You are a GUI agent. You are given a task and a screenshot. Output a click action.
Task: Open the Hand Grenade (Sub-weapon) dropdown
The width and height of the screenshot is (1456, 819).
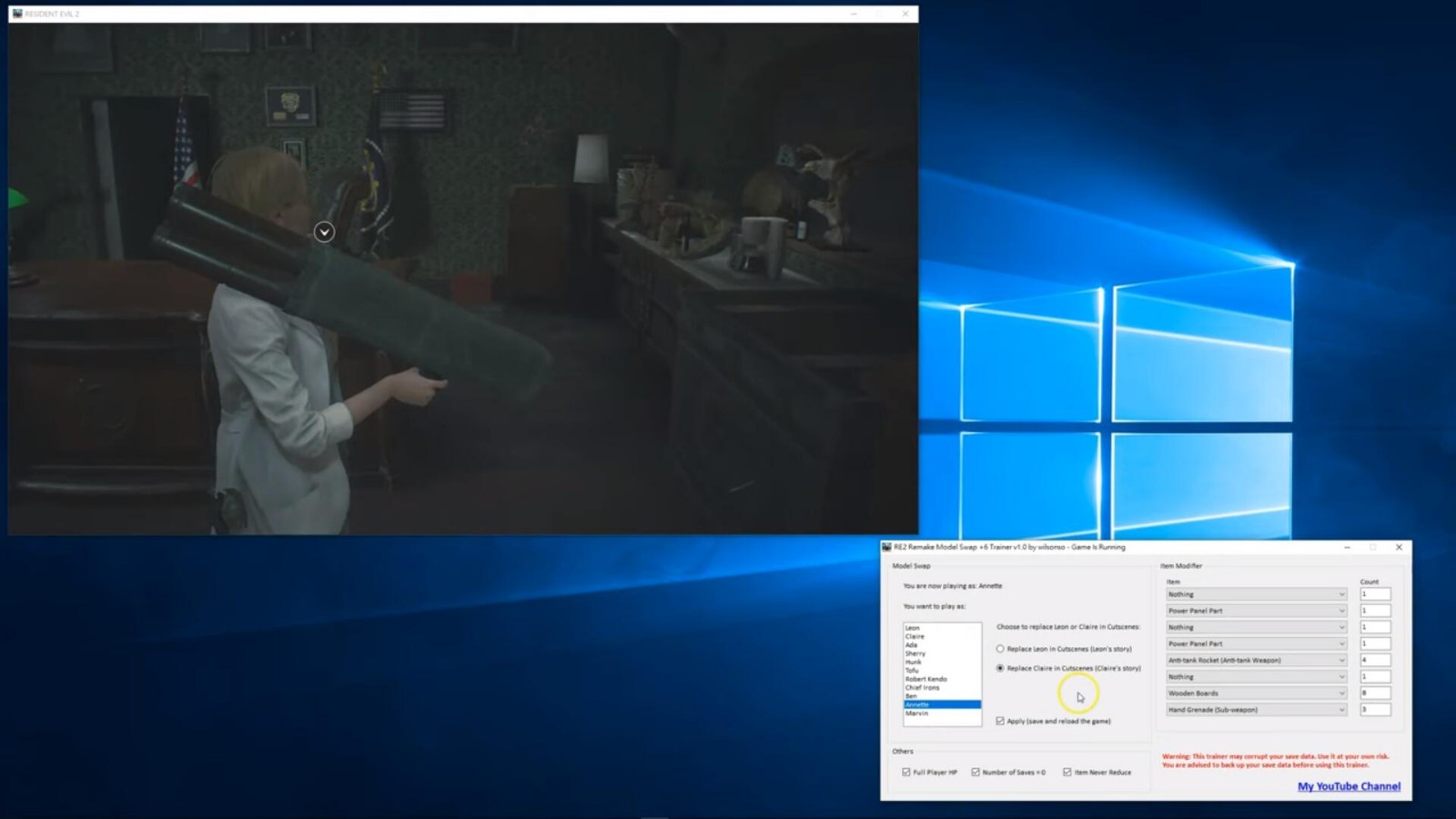tap(1256, 709)
